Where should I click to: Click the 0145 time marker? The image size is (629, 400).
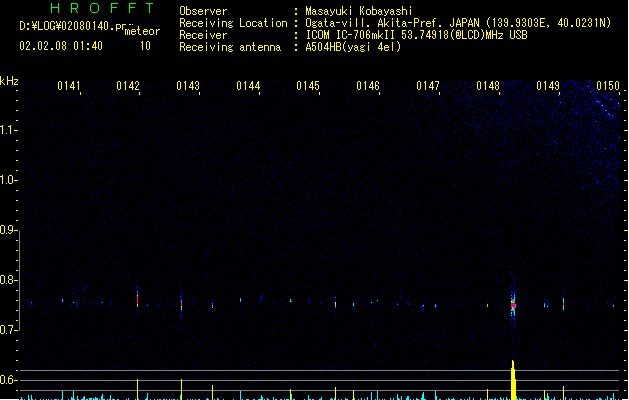pyautogui.click(x=308, y=86)
